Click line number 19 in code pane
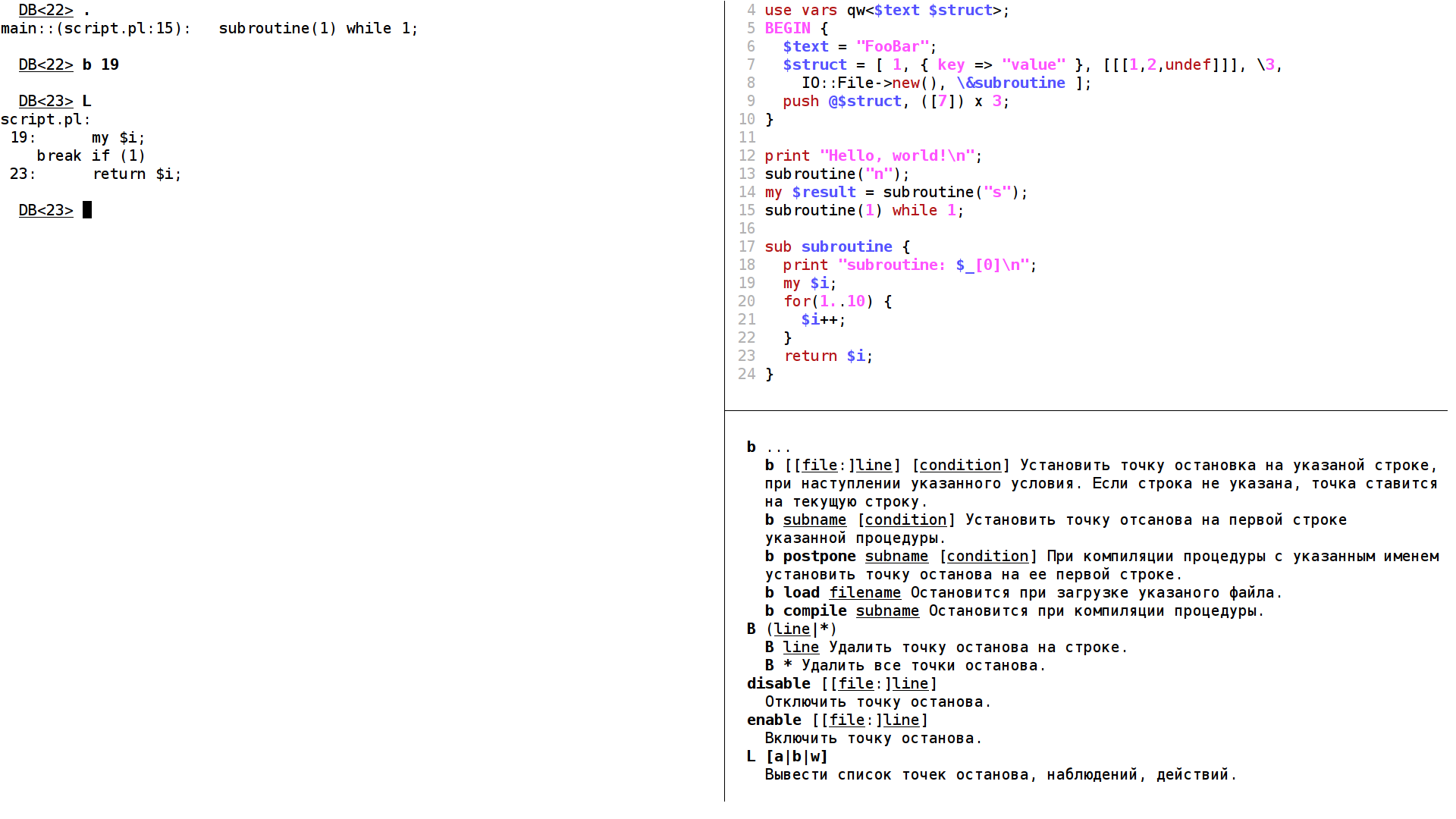Viewport: 1456px width, 819px height. coord(747,283)
